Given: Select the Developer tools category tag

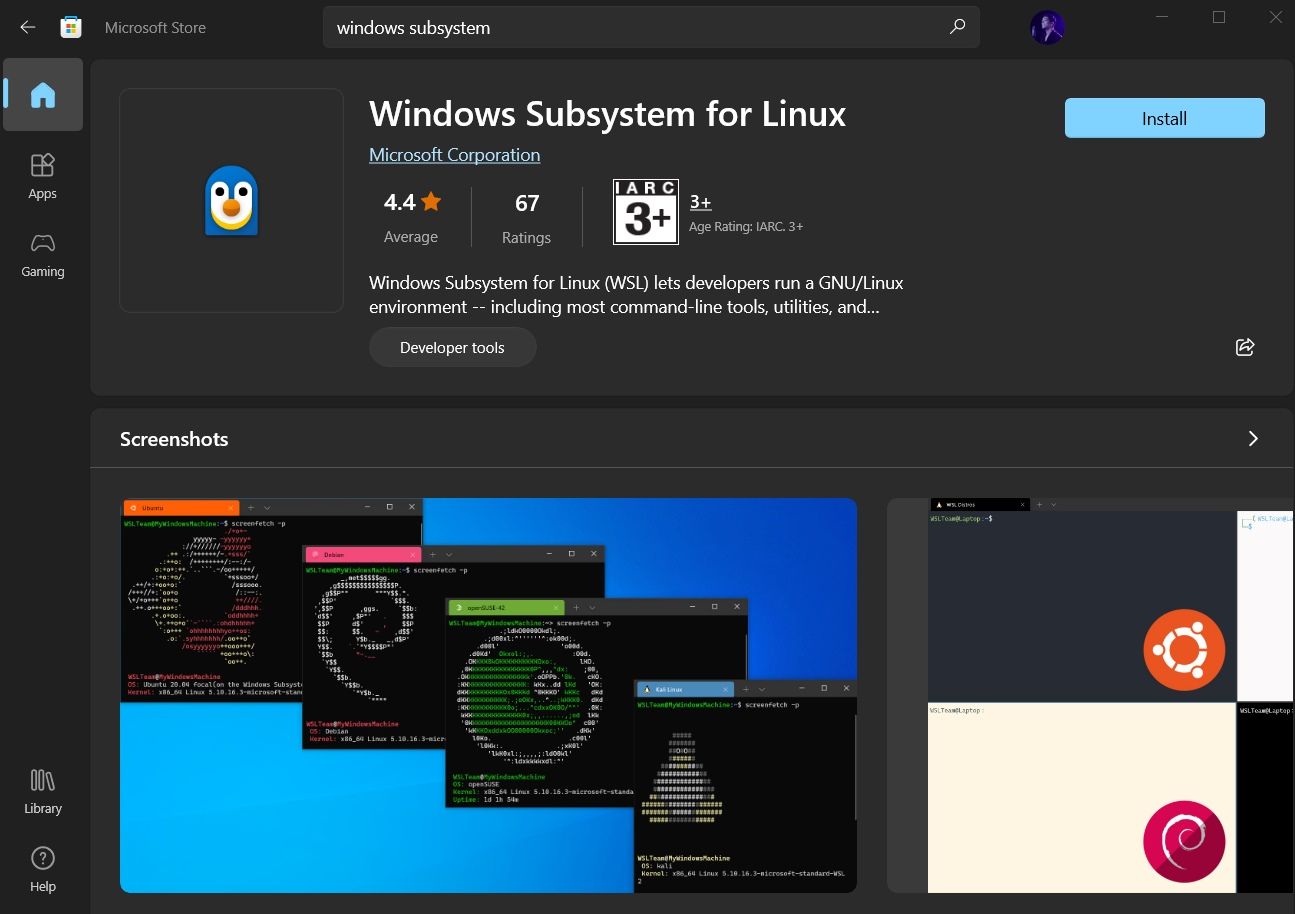Looking at the screenshot, I should [452, 348].
